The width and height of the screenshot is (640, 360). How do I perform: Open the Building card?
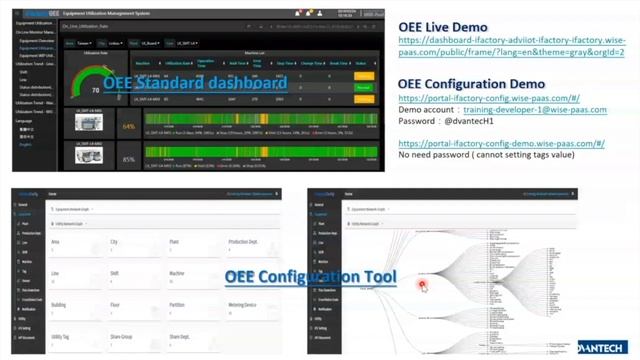(76, 309)
